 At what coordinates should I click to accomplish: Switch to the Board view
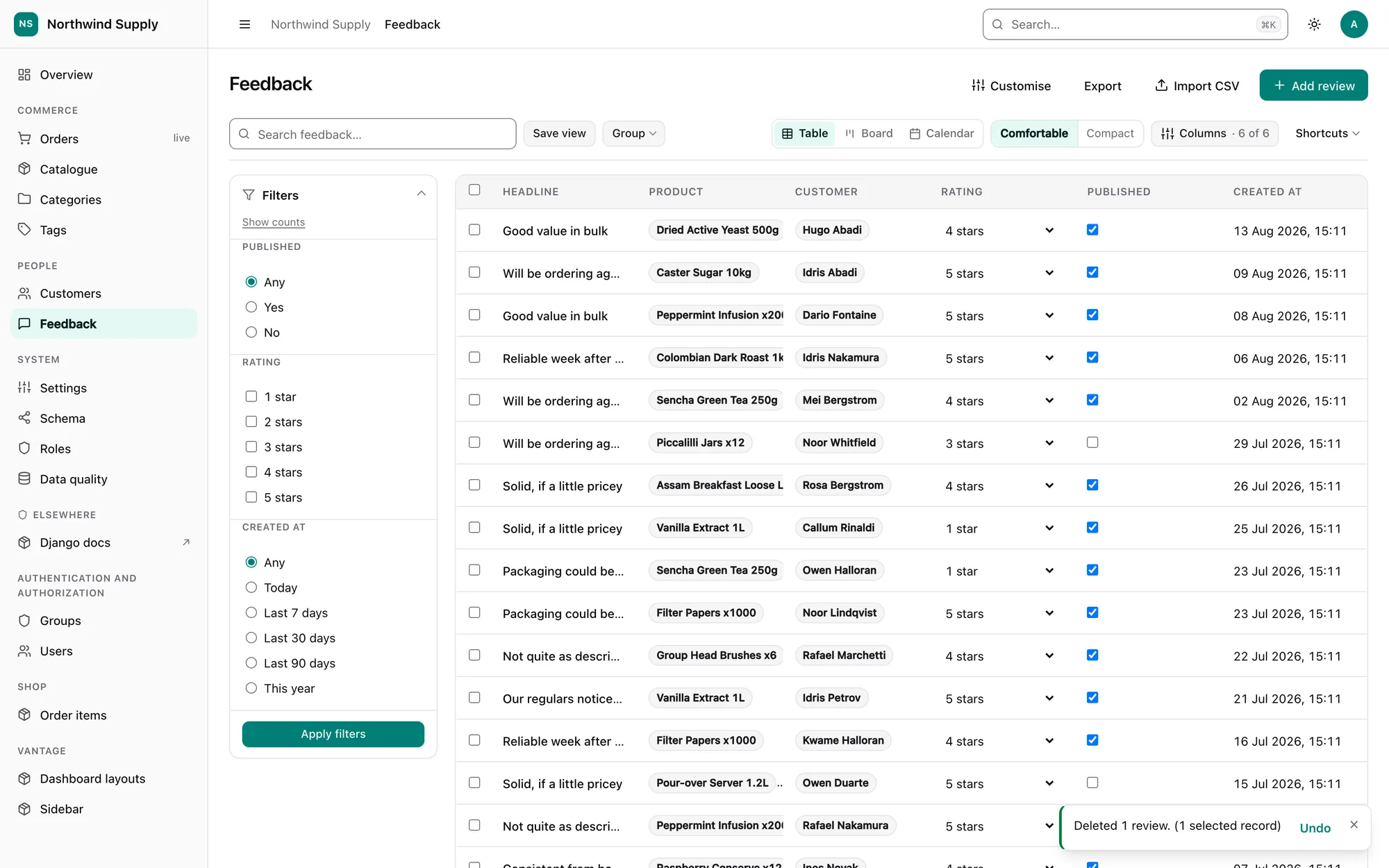(x=869, y=133)
